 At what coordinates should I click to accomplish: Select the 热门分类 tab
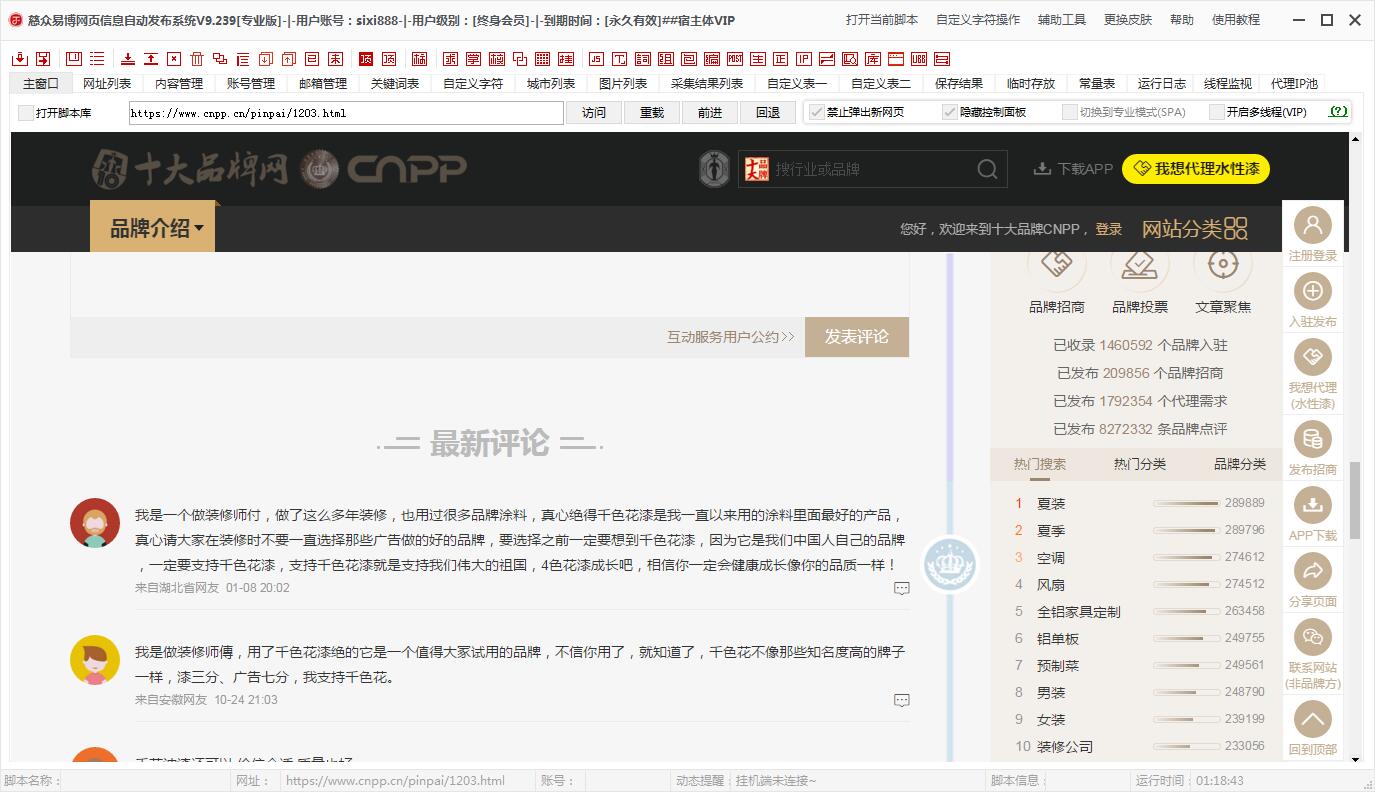[1140, 464]
